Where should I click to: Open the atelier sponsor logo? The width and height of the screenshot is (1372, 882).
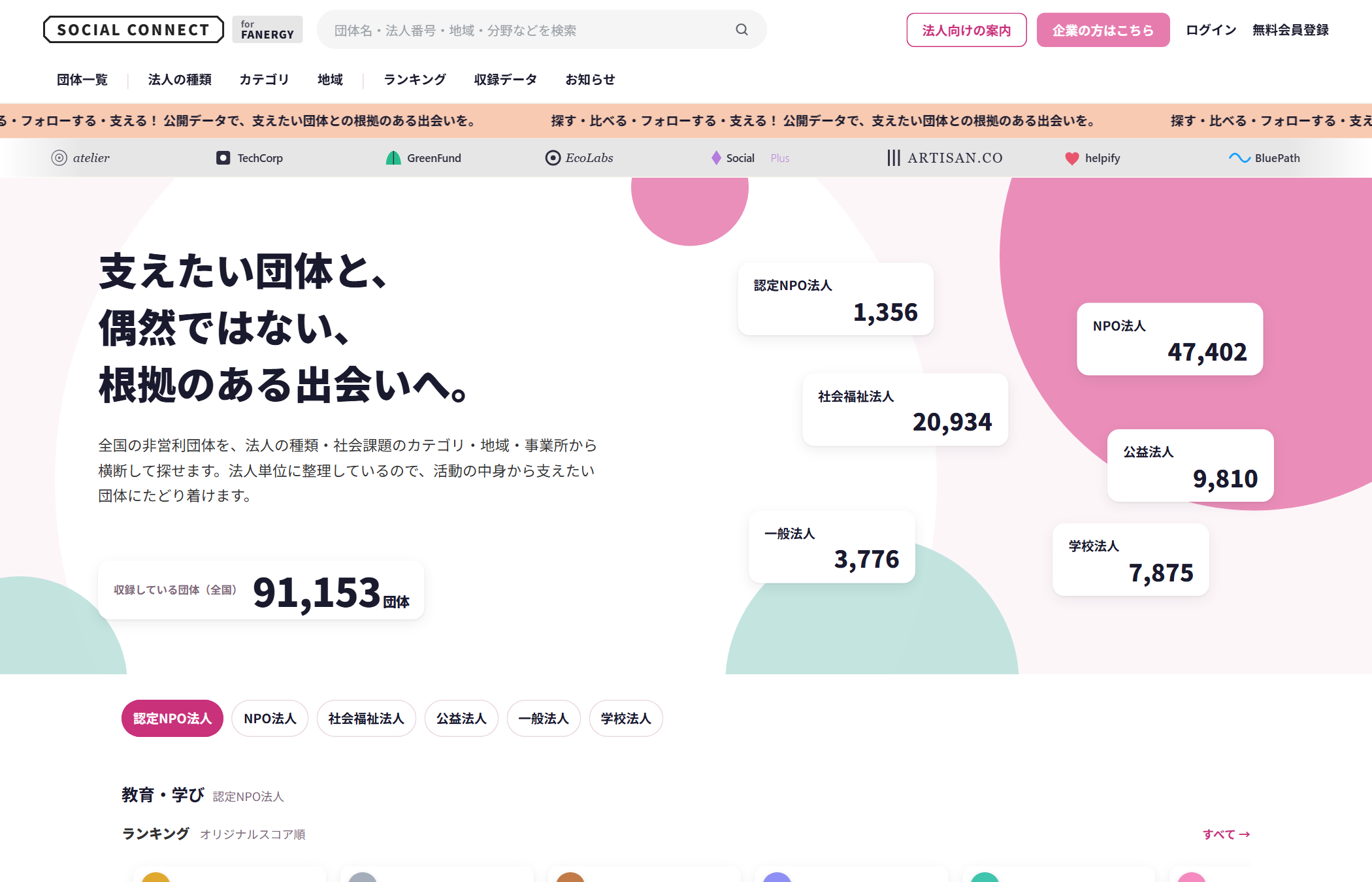click(80, 158)
